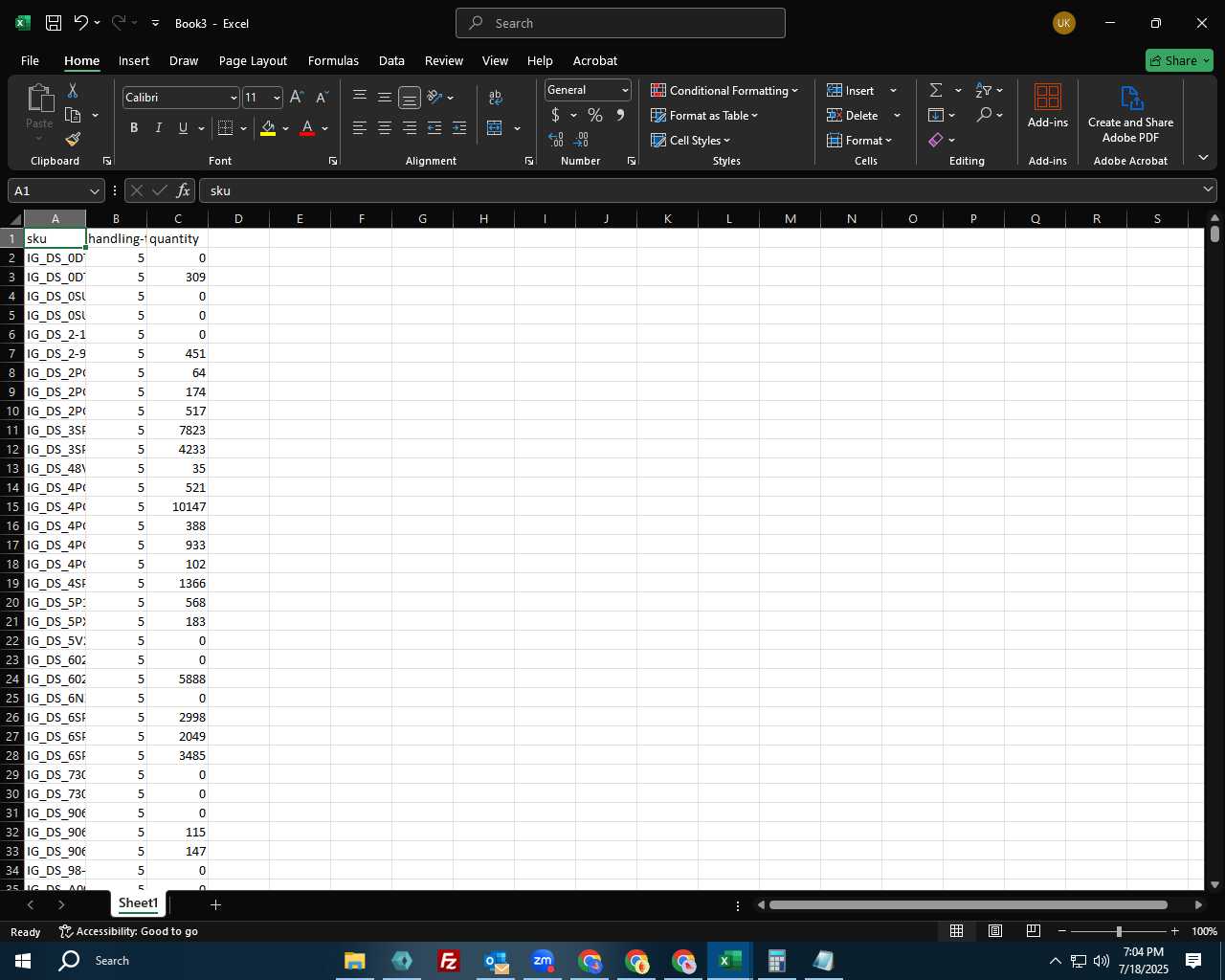The image size is (1225, 980).
Task: Click the Share button
Action: click(1179, 60)
